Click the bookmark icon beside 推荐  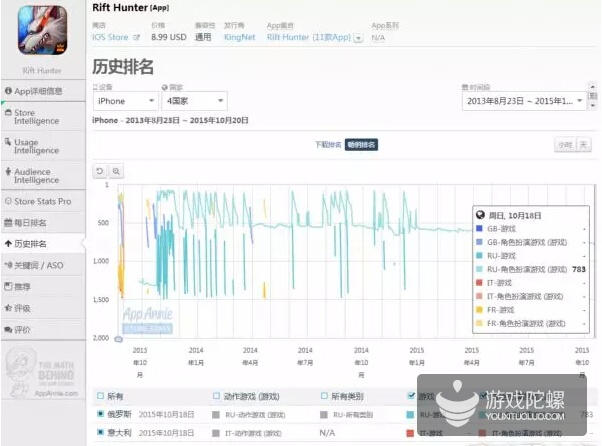pos(8,286)
